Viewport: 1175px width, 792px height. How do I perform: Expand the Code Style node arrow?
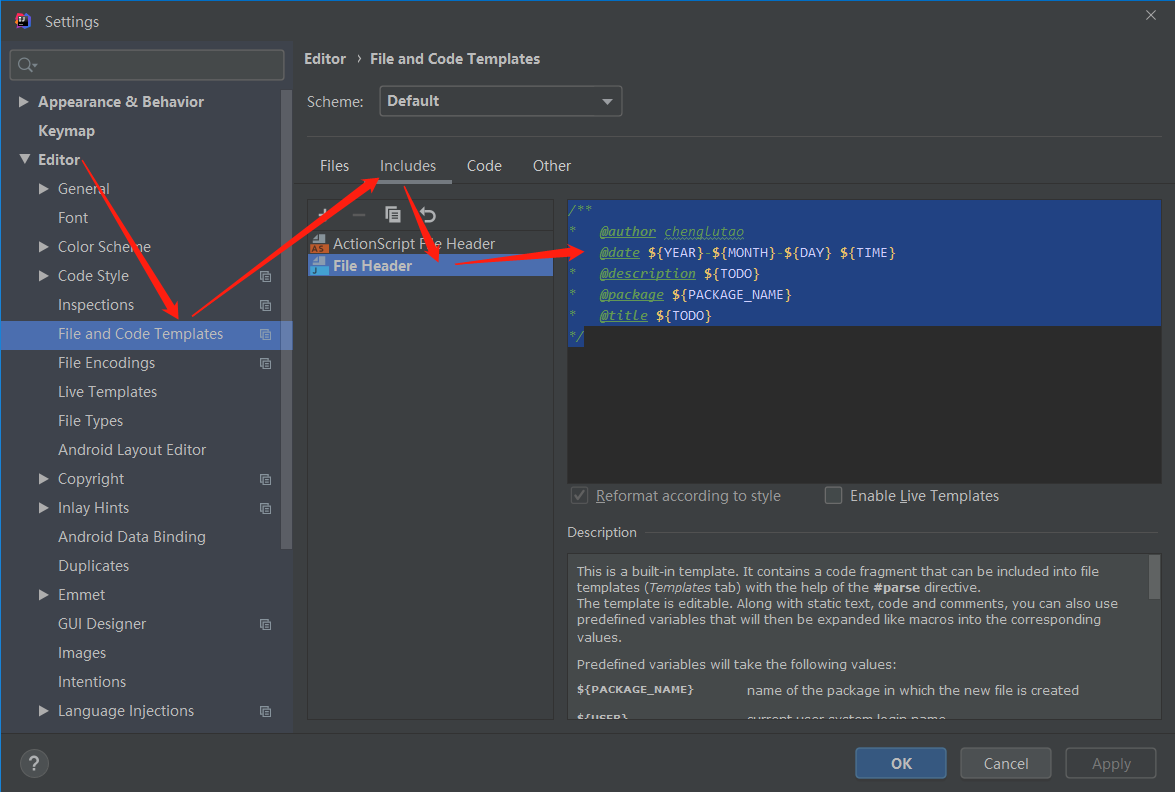tap(43, 276)
